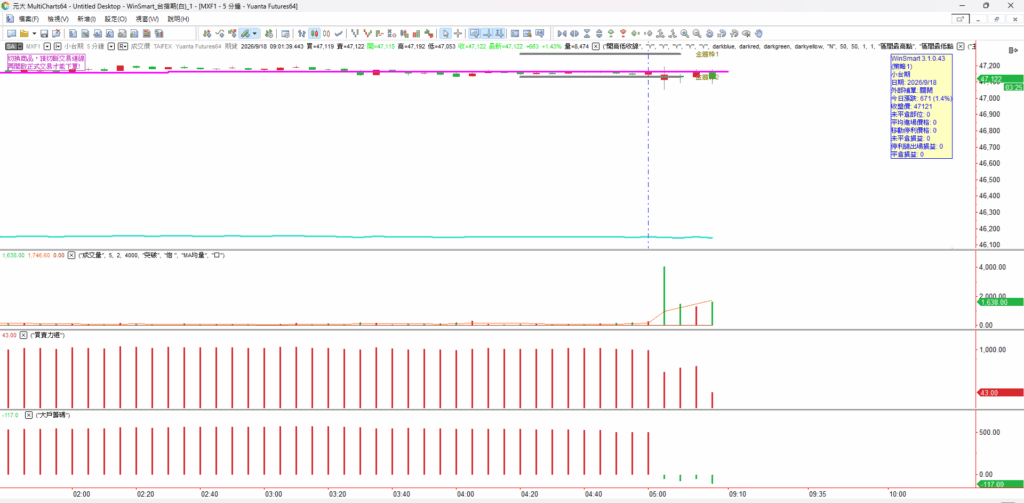The width and height of the screenshot is (1024, 503).
Task: Select the candlestick chart style icon
Action: tap(314, 33)
